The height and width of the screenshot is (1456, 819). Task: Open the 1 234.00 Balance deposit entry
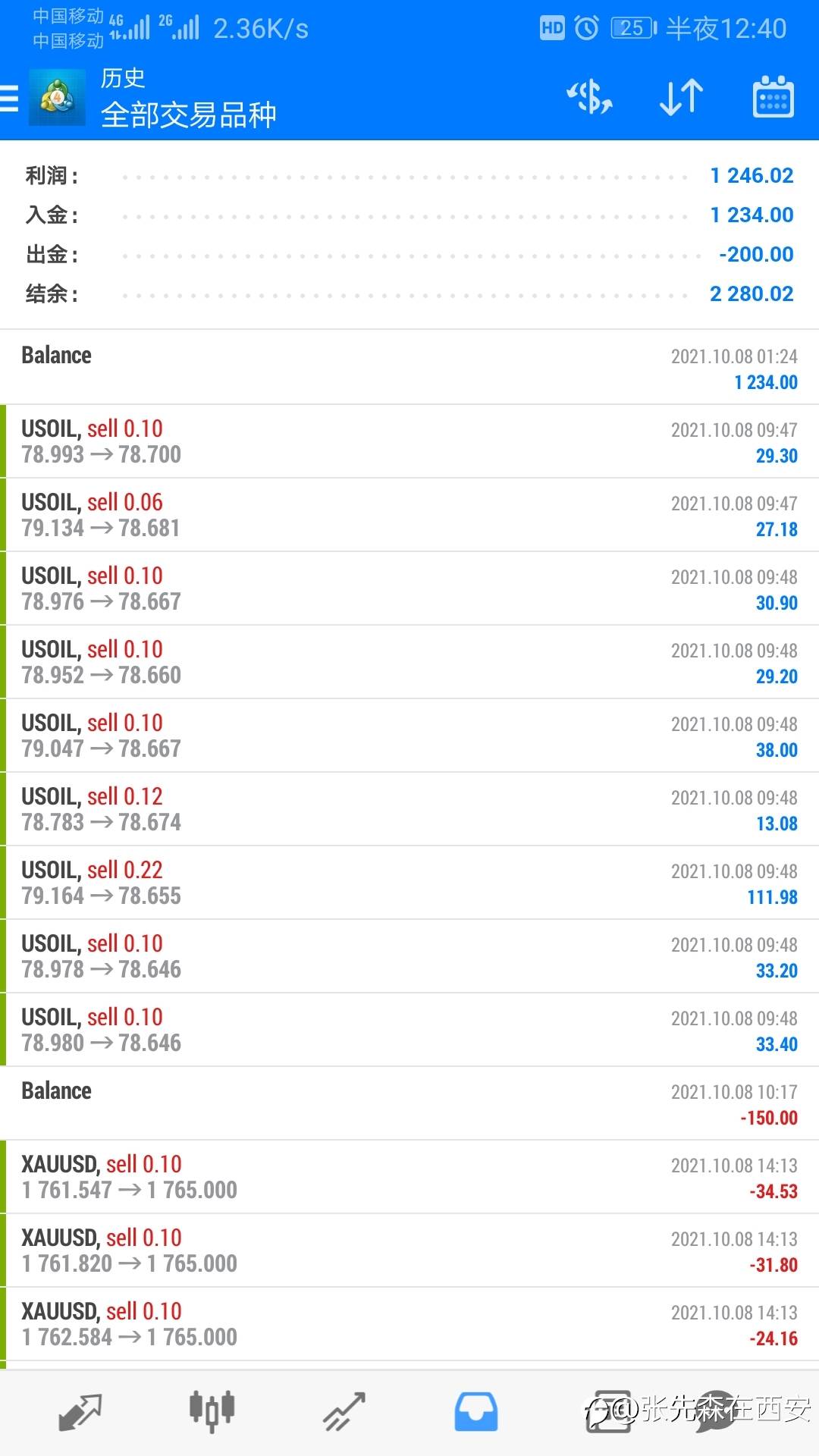[x=409, y=368]
